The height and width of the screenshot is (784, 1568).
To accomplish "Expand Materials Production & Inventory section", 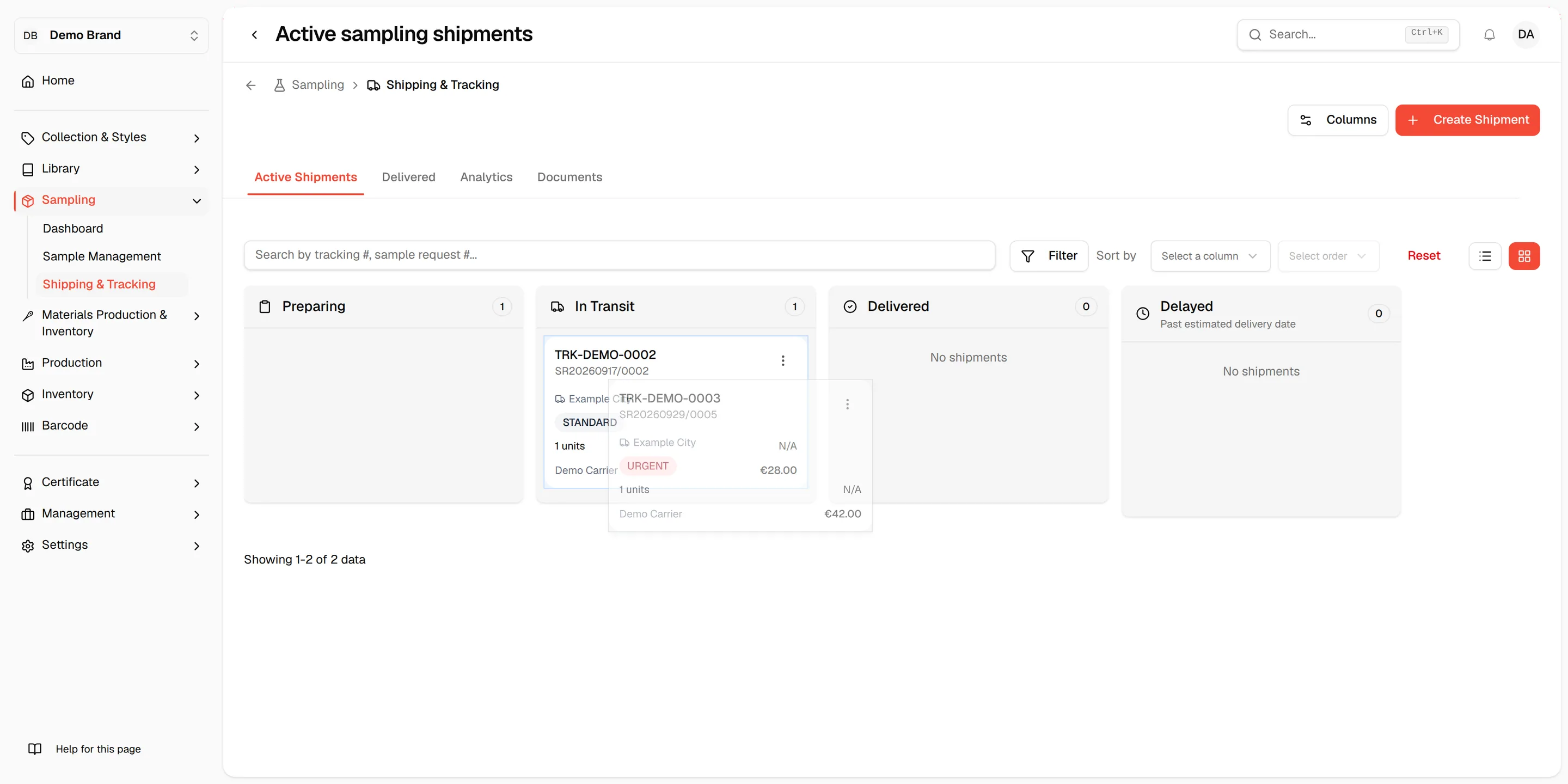I will pos(111,323).
